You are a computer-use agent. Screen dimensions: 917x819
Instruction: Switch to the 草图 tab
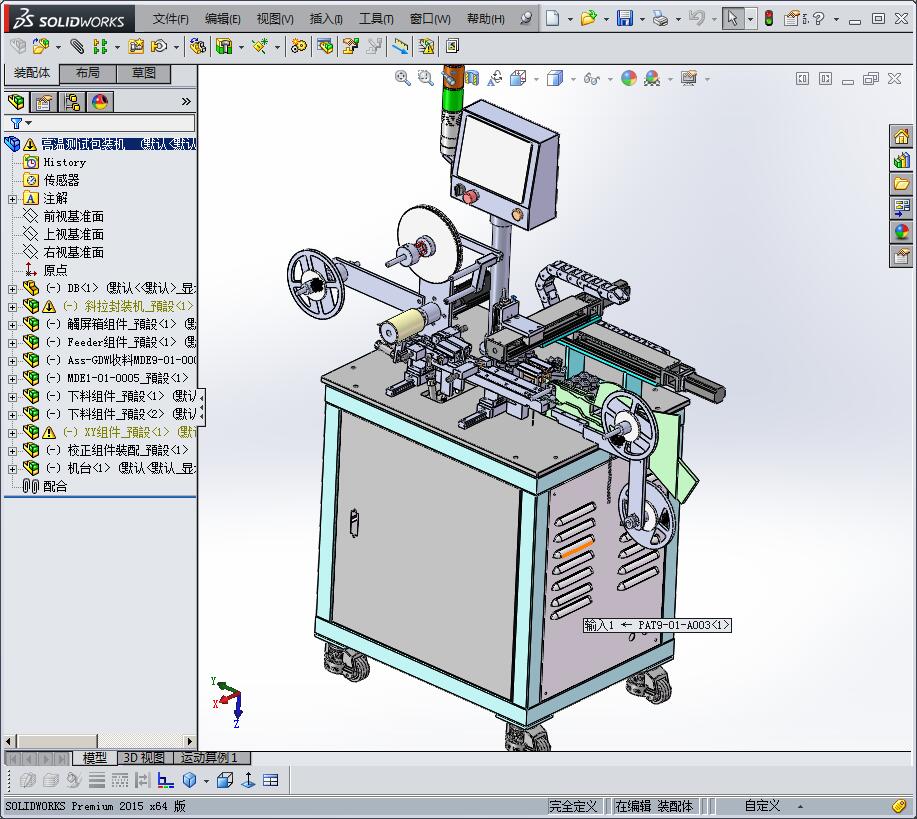pyautogui.click(x=144, y=73)
